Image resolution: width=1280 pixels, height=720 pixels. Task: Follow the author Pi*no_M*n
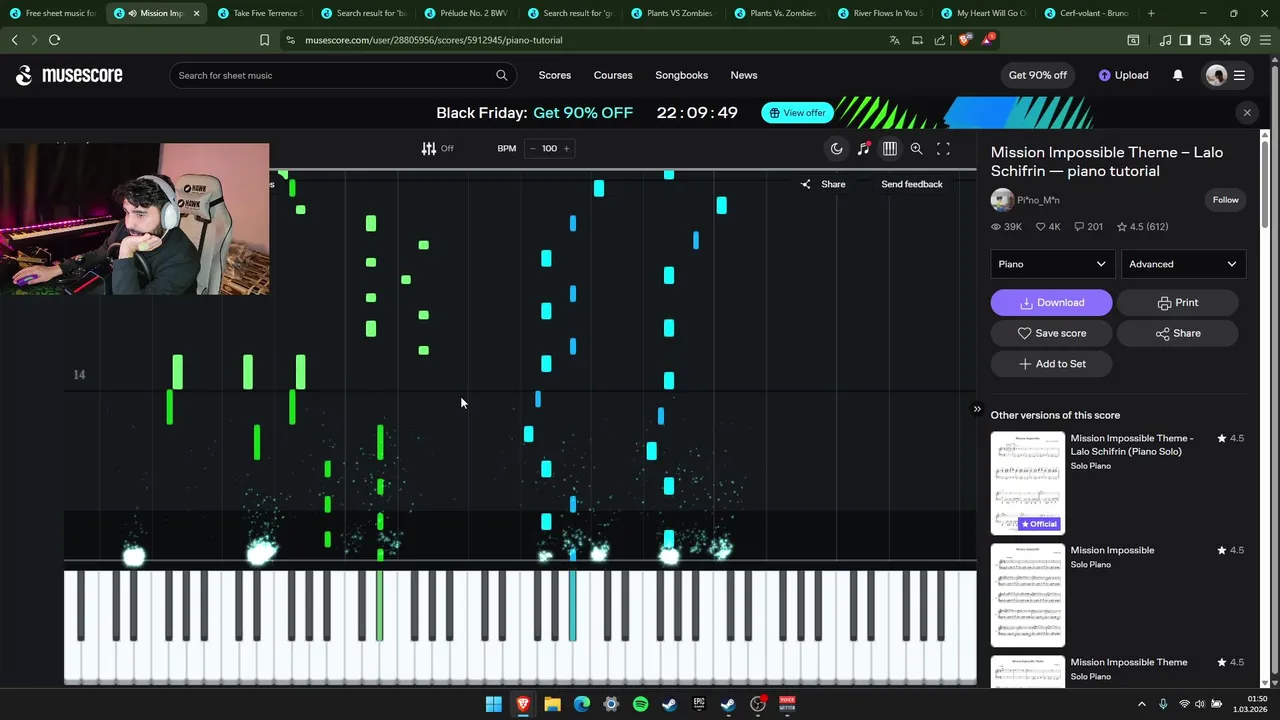[1226, 200]
